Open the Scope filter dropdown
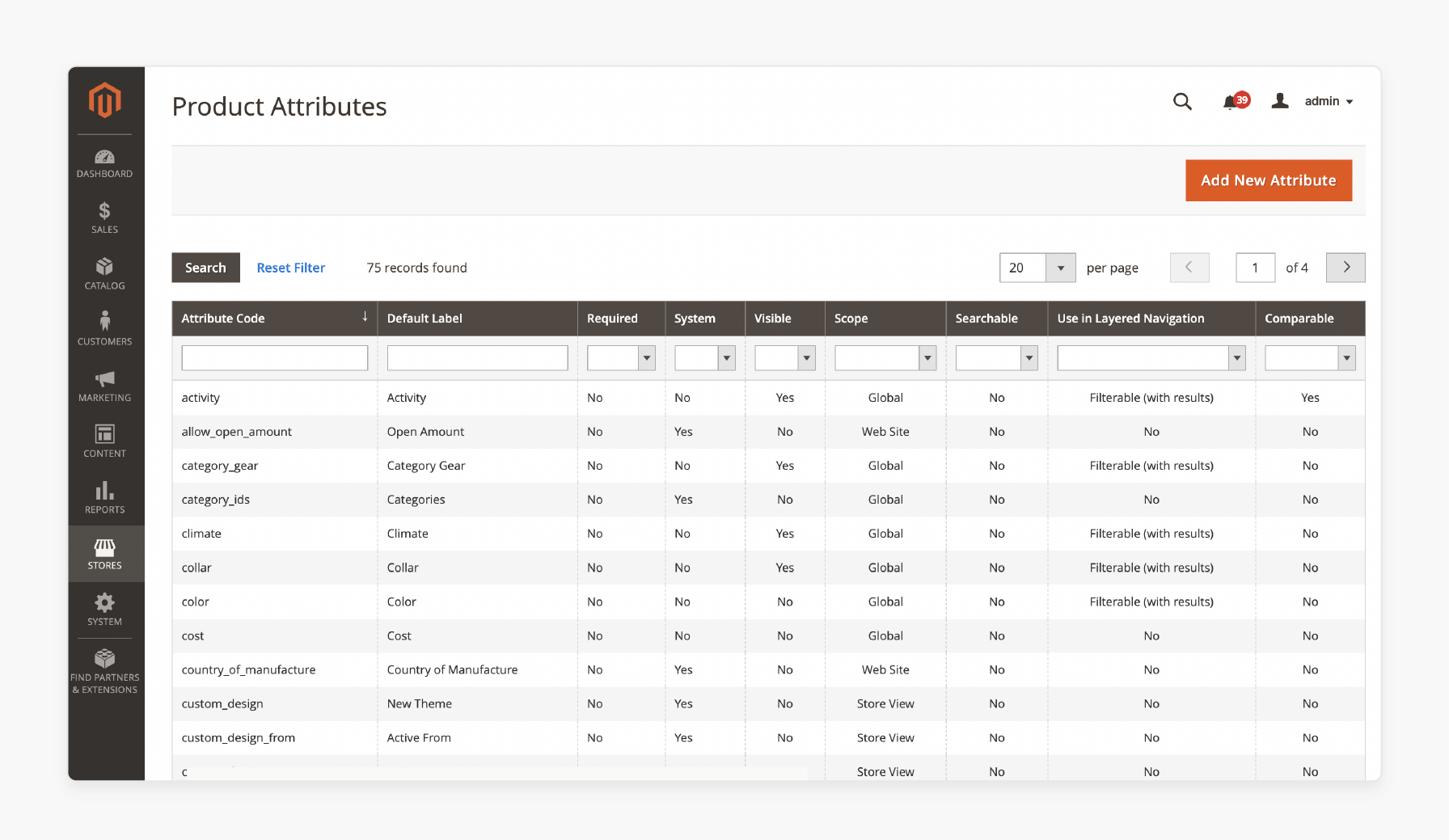The width and height of the screenshot is (1449, 840). coord(885,358)
